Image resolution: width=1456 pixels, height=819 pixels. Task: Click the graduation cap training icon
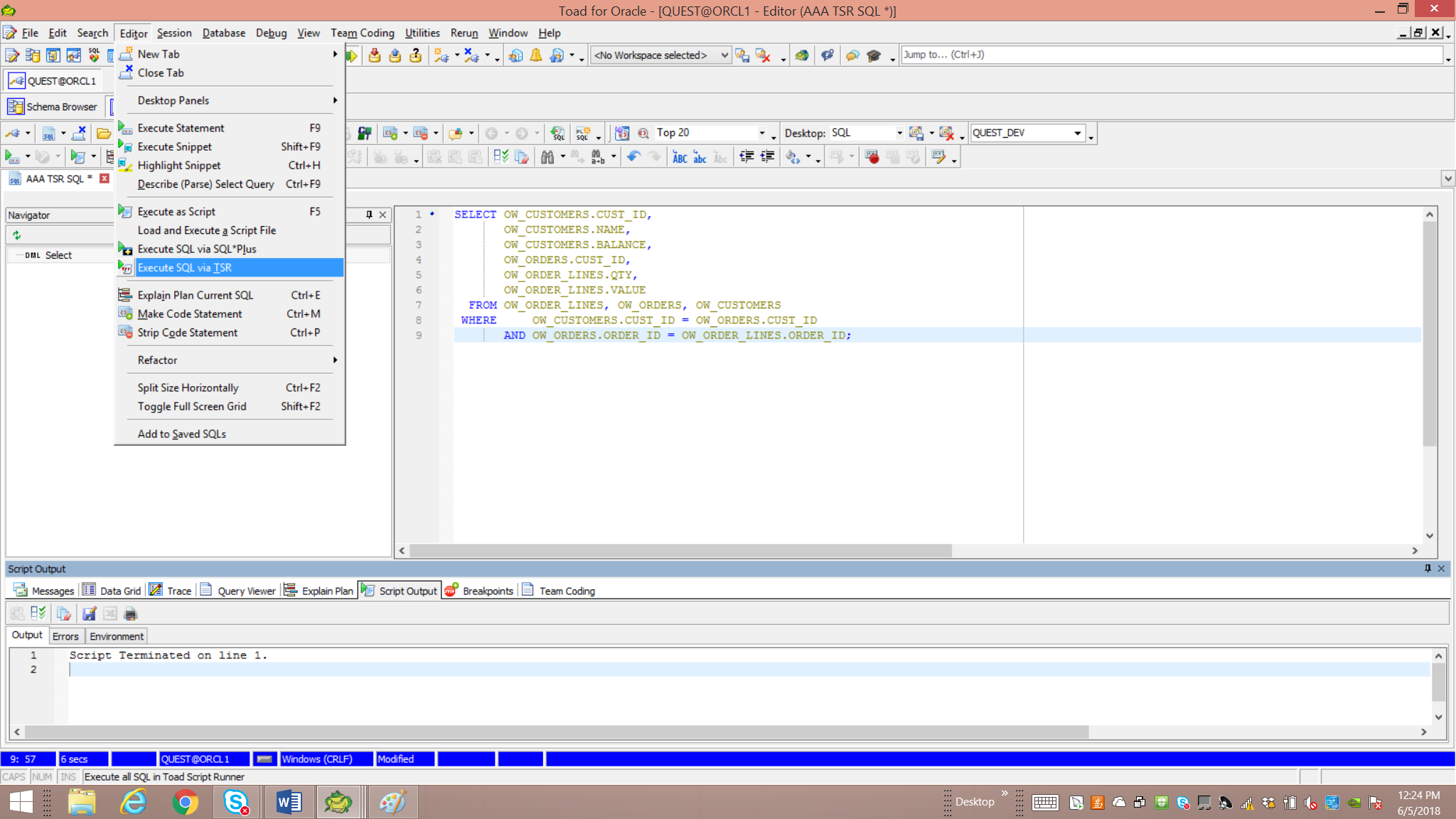point(874,55)
